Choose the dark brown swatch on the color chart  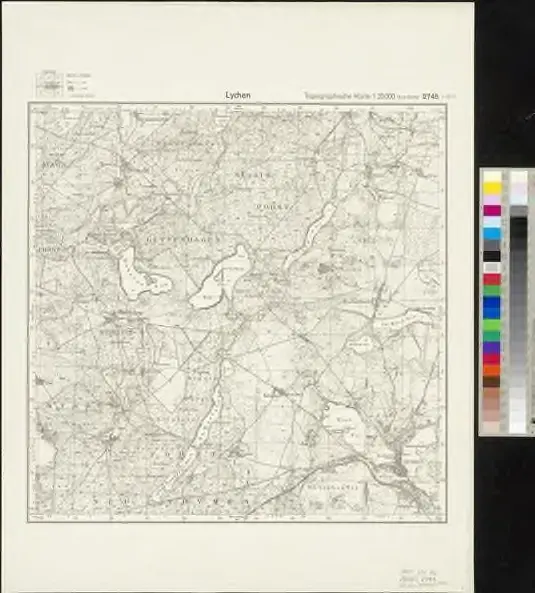pyautogui.click(x=492, y=381)
